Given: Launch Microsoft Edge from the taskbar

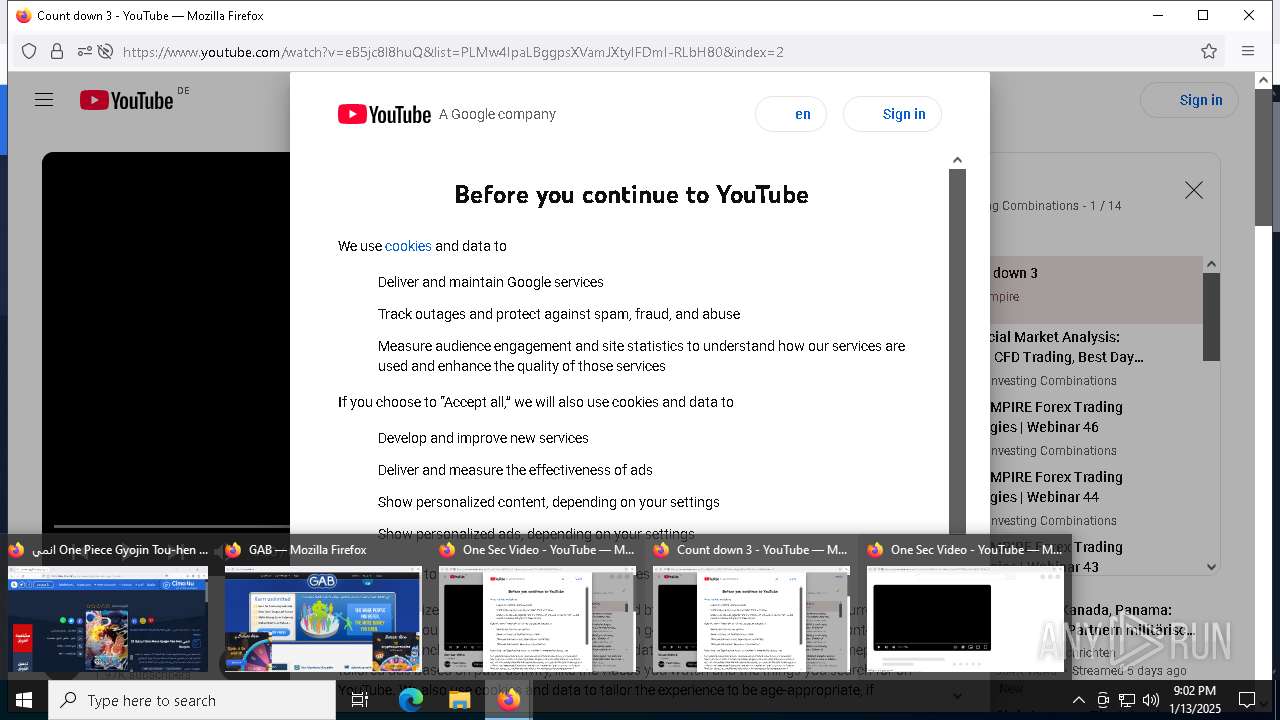Looking at the screenshot, I should [x=411, y=700].
